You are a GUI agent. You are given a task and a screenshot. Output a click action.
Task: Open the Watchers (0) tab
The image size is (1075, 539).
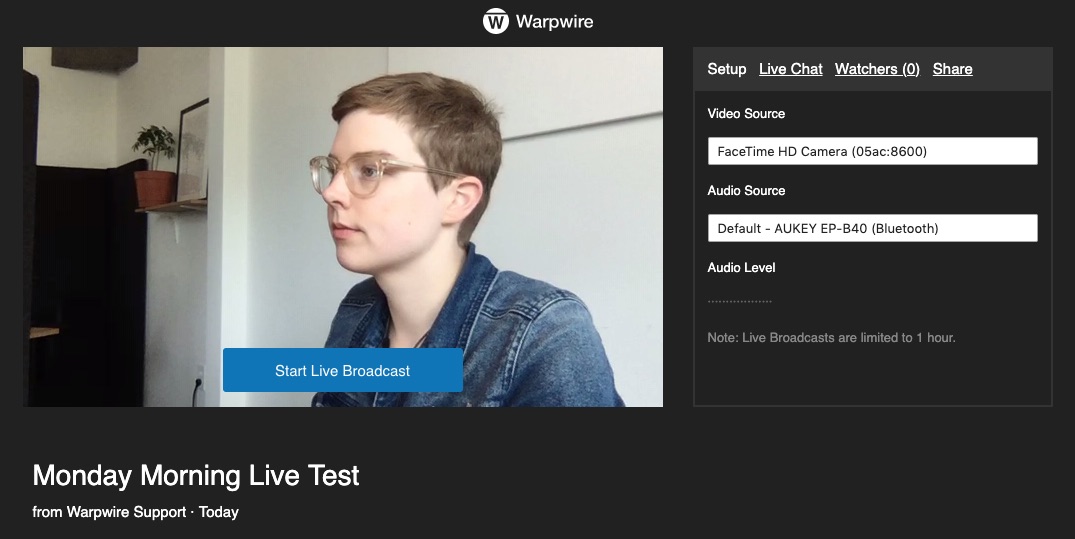tap(877, 69)
